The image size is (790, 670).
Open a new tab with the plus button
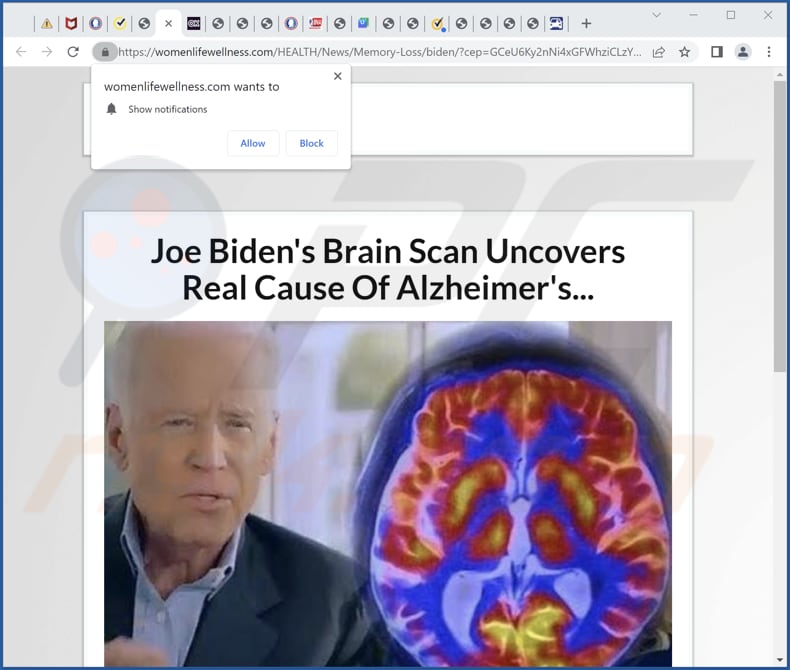click(586, 23)
